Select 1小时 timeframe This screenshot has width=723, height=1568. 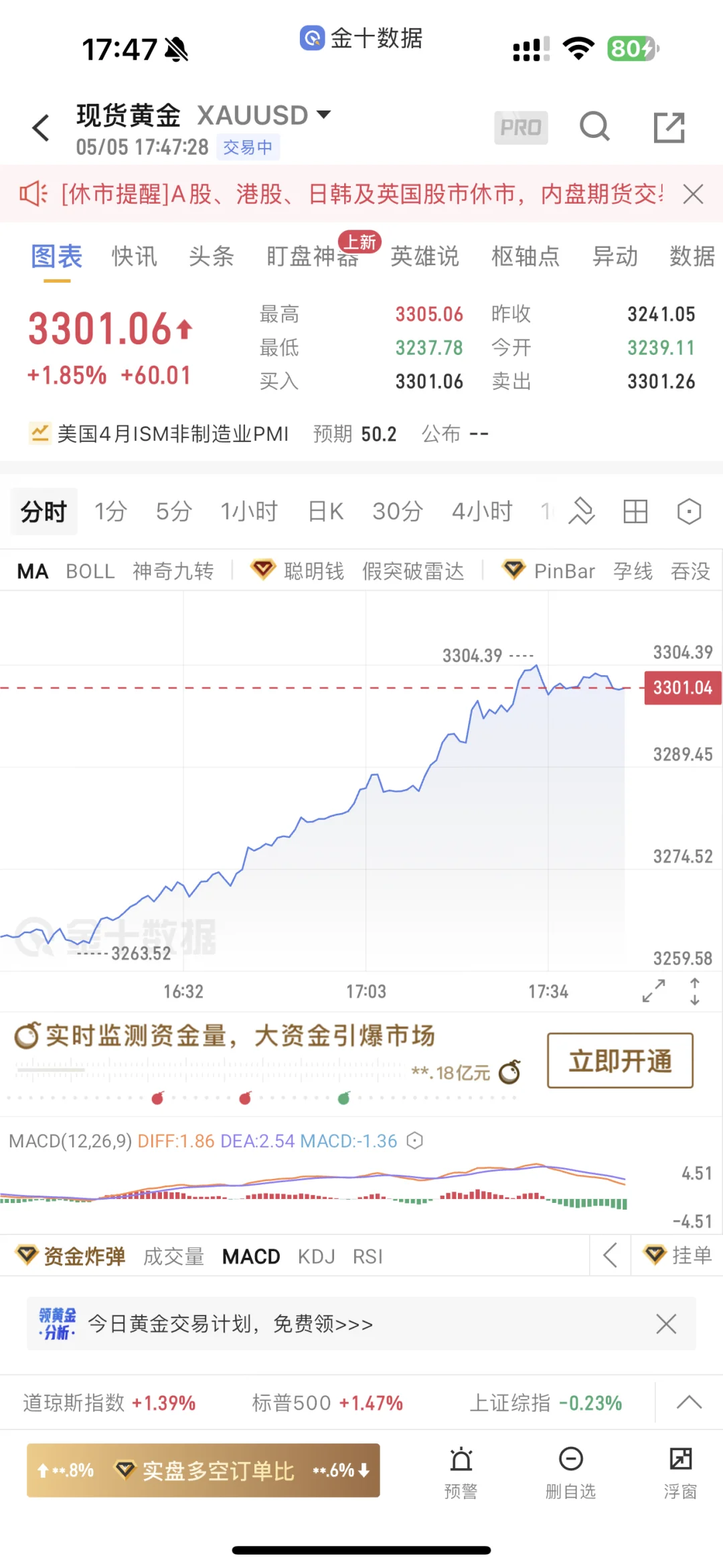[249, 512]
